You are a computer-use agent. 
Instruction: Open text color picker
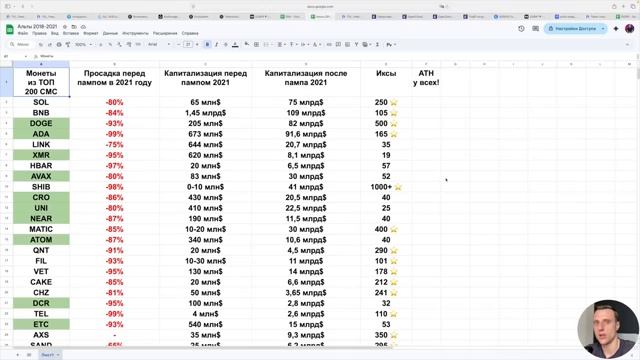click(235, 44)
